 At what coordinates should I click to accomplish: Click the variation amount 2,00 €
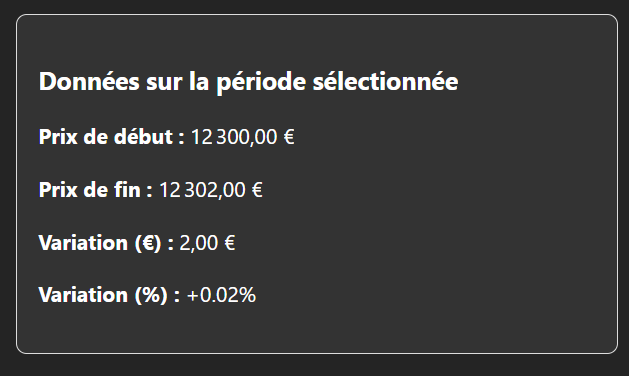207,243
